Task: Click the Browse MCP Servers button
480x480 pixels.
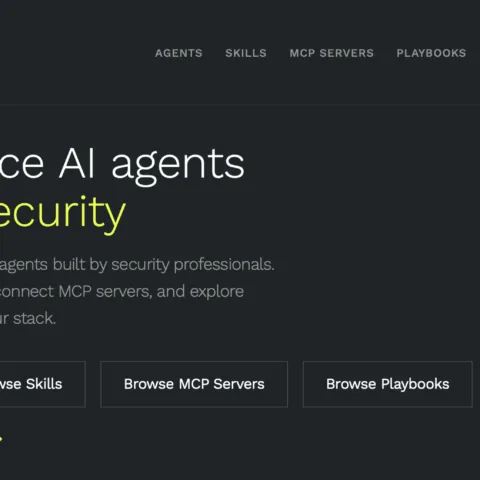Action: point(194,384)
